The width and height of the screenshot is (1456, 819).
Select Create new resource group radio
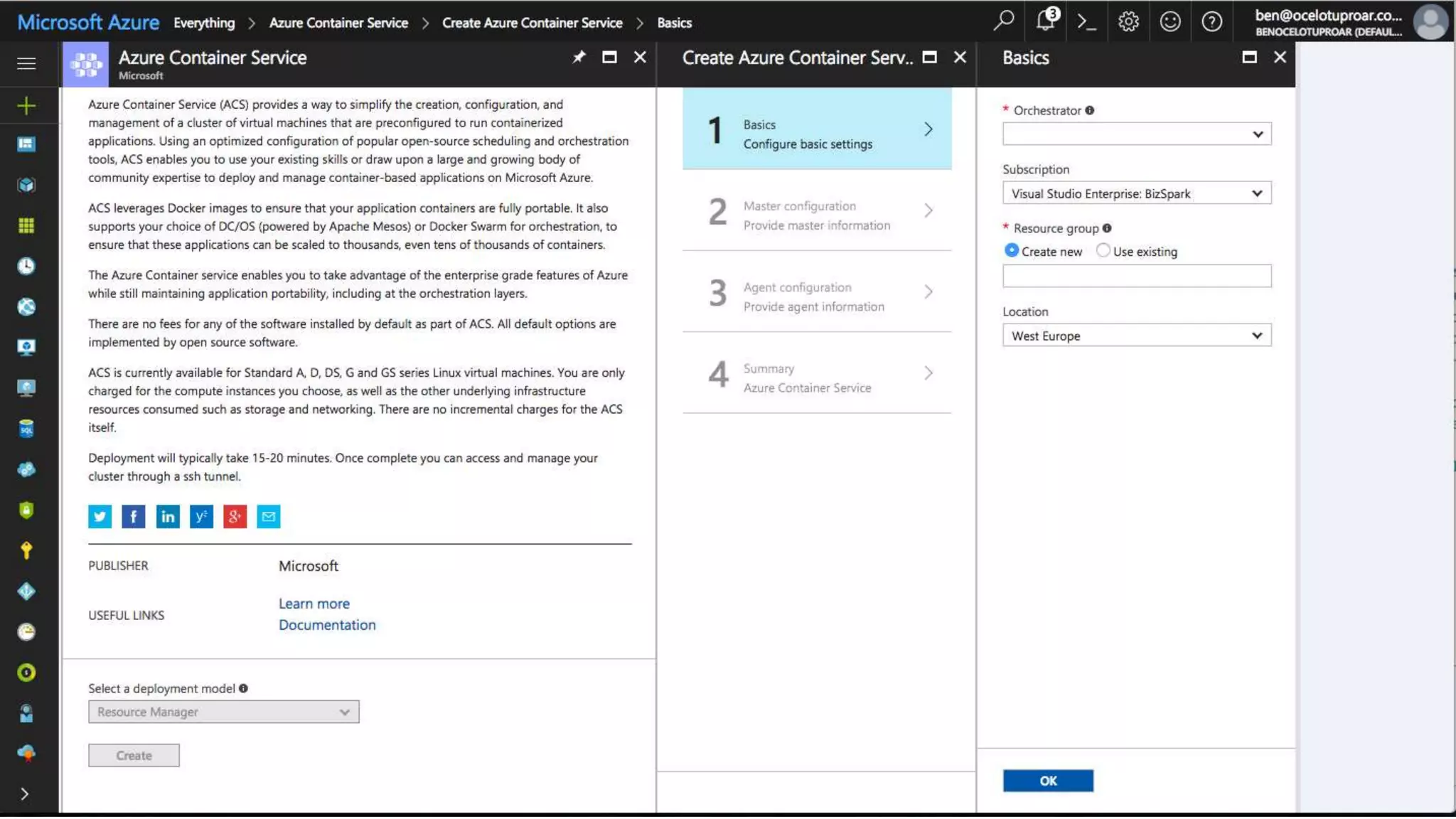click(x=1011, y=251)
